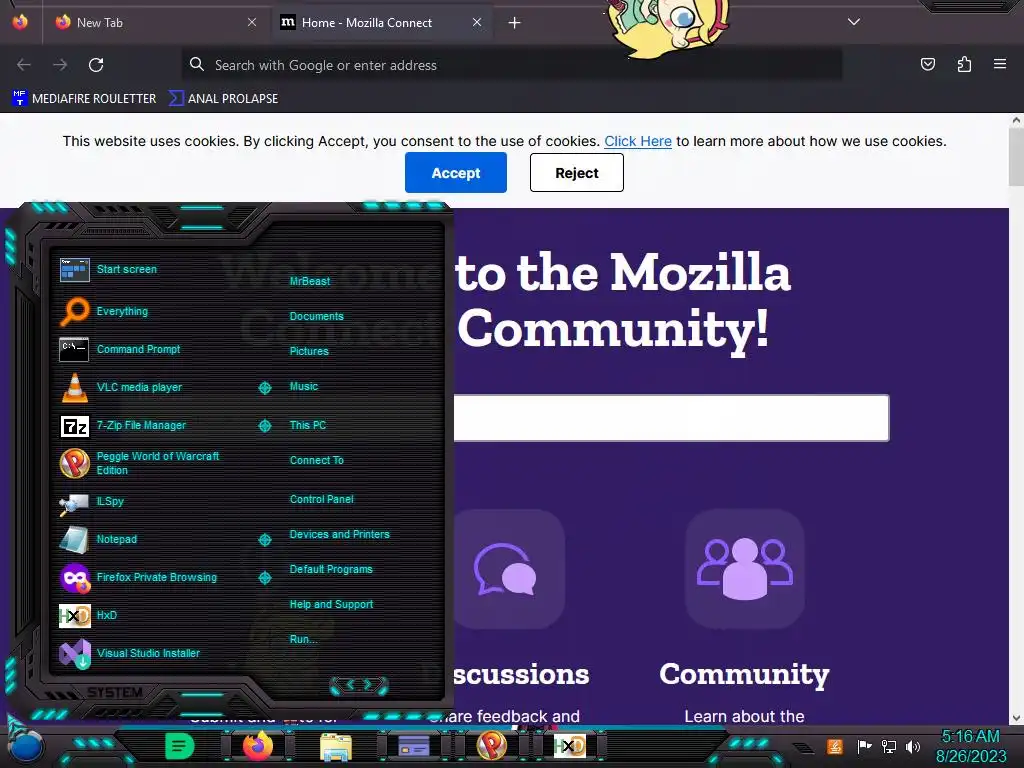This screenshot has height=768, width=1024.
Task: Expand Firefox Private Browsing jump list arrow
Action: click(x=264, y=578)
